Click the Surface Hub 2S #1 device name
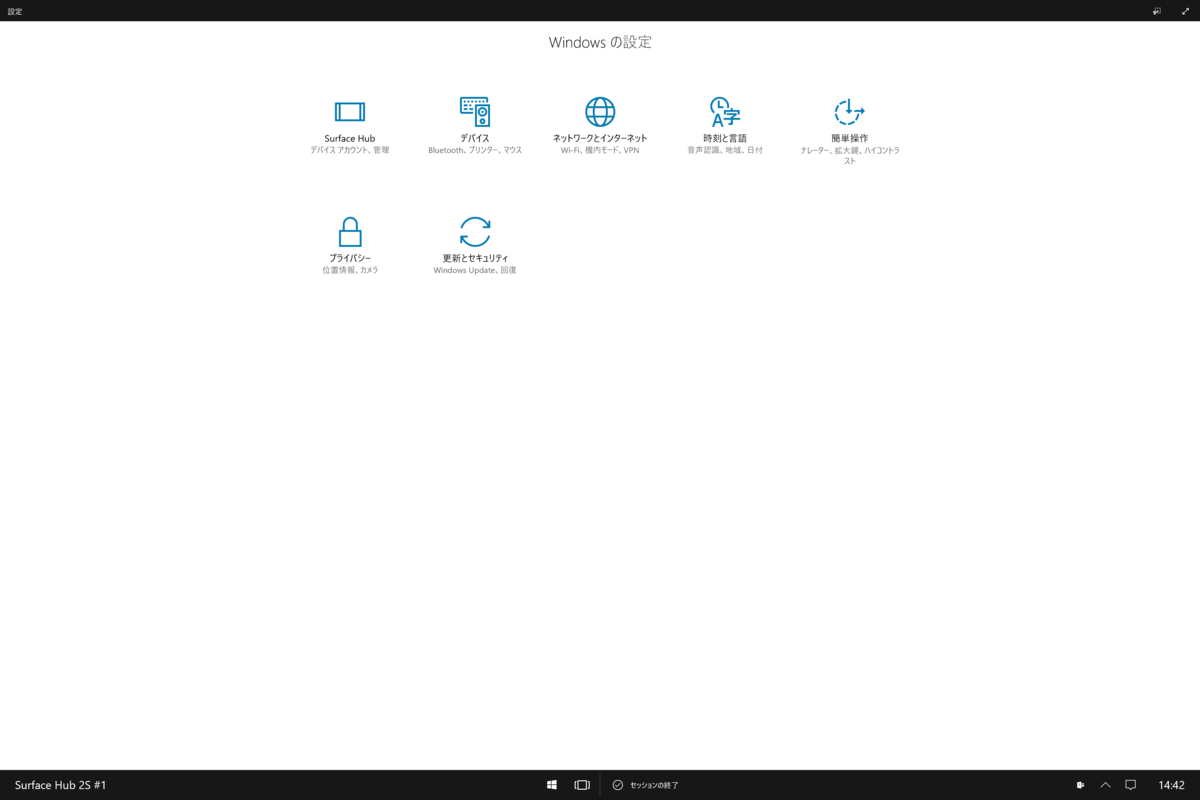The image size is (1200, 800). click(x=61, y=785)
